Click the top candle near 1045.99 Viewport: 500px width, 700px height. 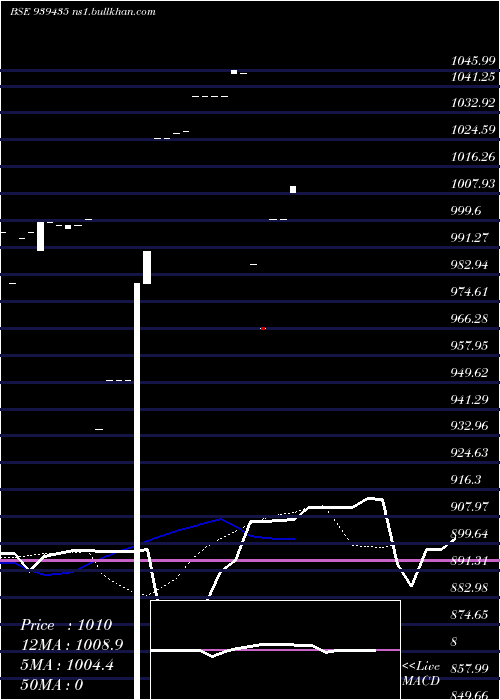click(x=234, y=72)
